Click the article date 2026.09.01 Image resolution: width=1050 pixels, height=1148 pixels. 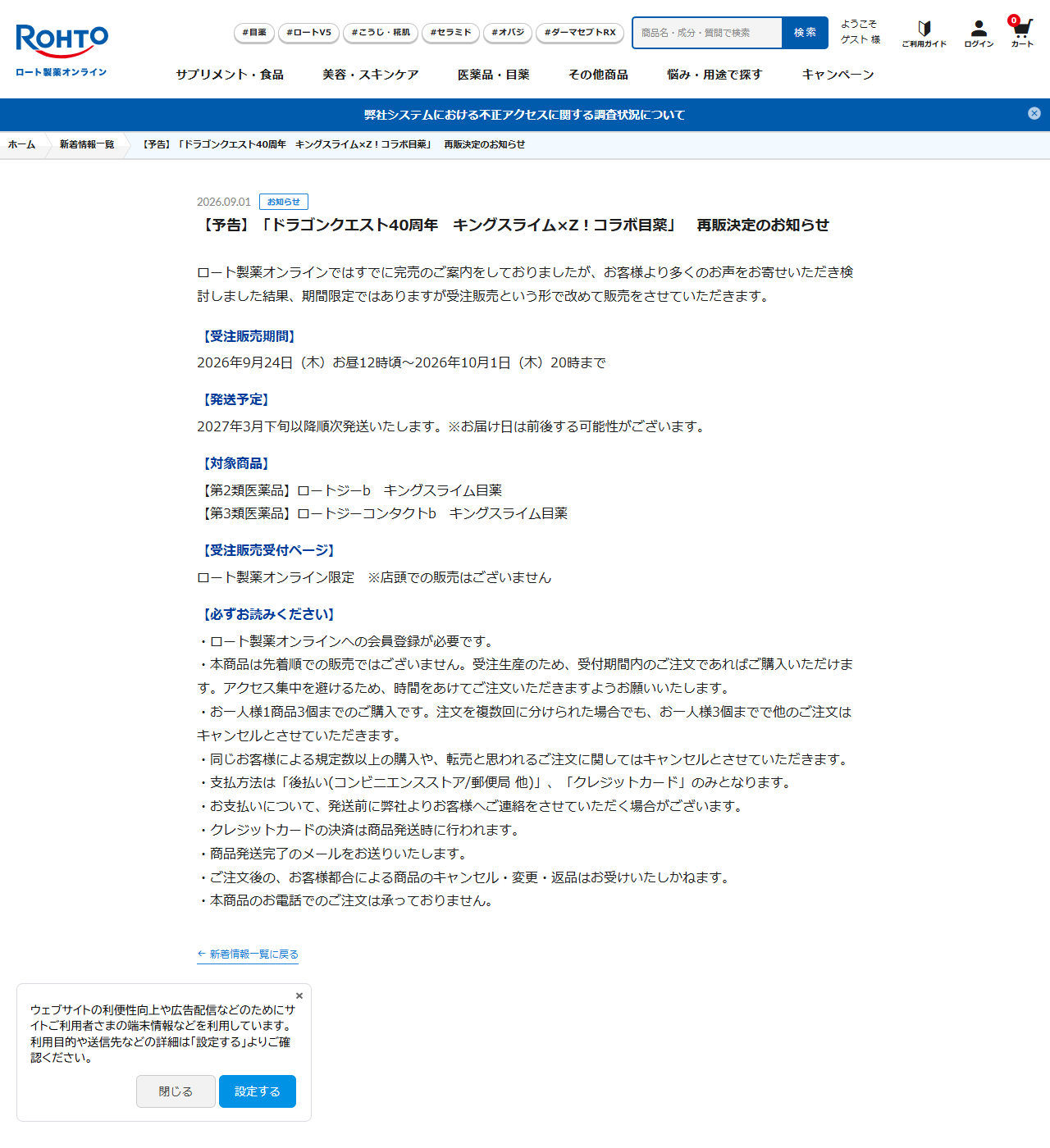[224, 202]
